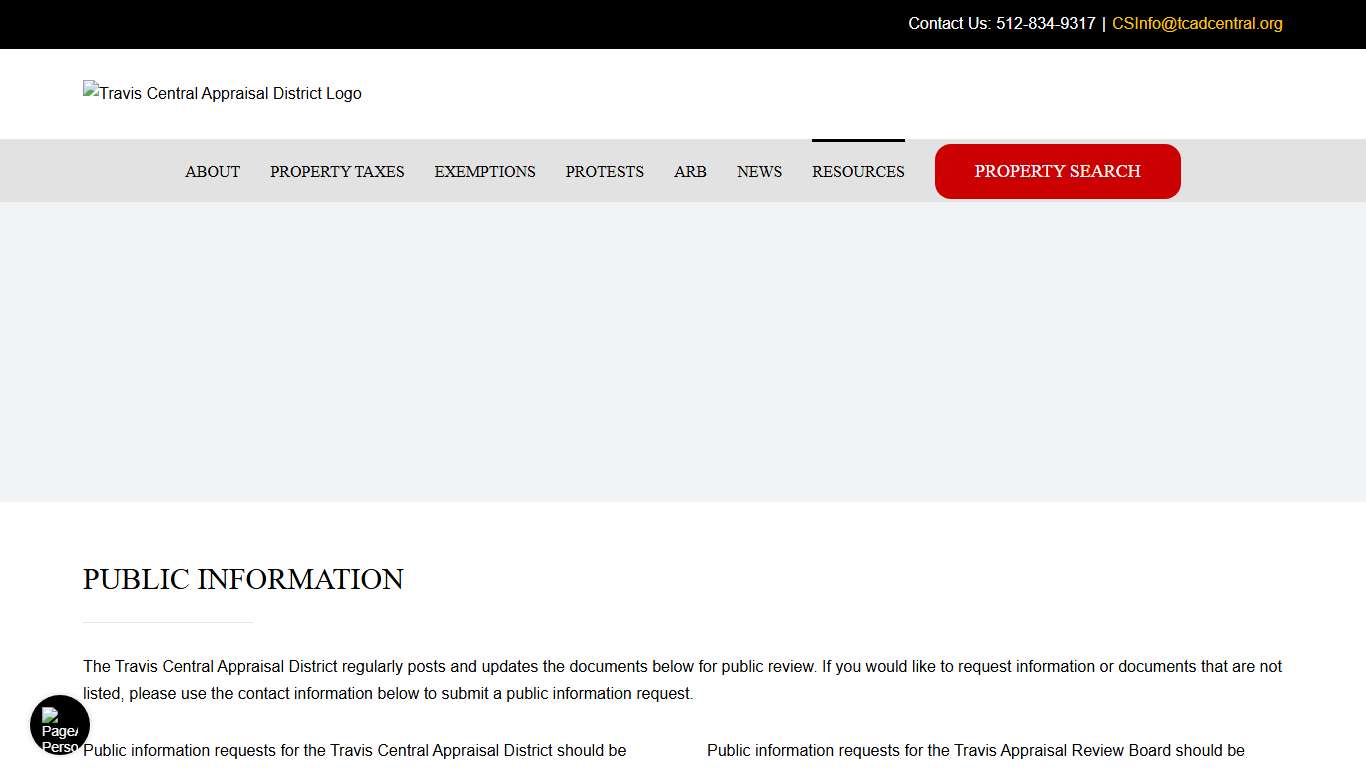Expand the EXEMPTIONS dropdown menu

coord(484,171)
